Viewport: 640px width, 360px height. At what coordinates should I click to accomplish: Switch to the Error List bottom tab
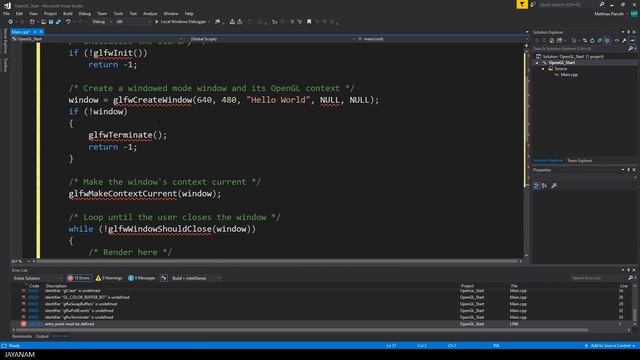[x=60, y=336]
